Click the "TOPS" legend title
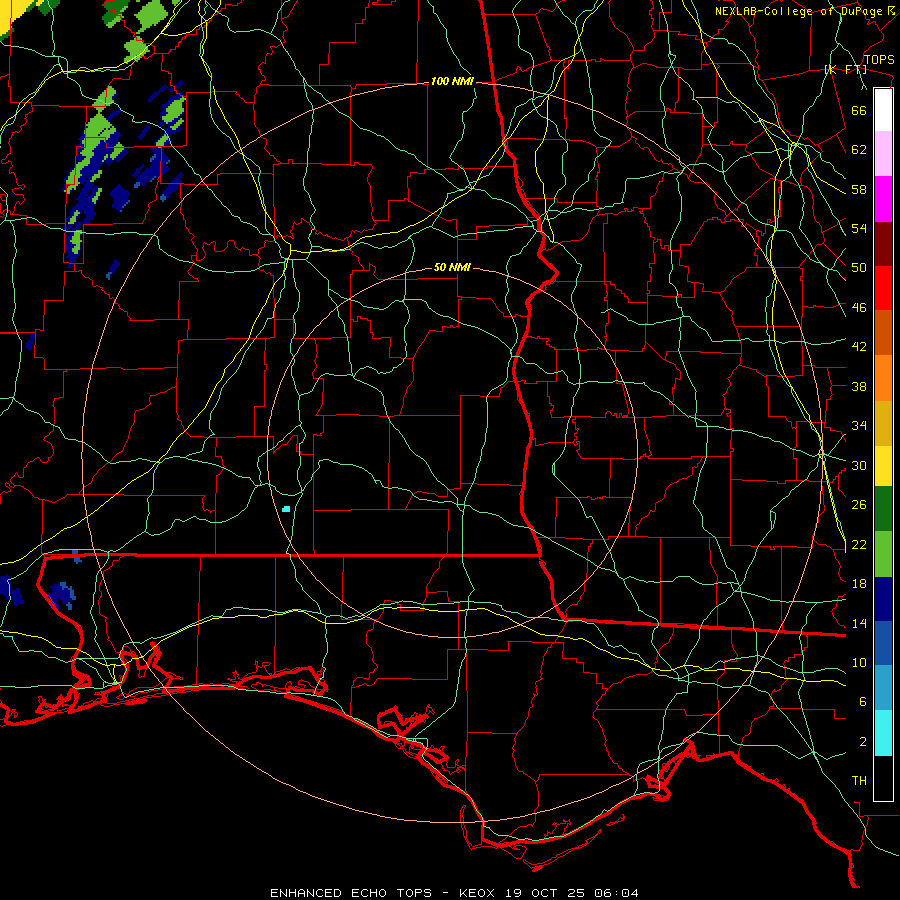 pos(879,60)
